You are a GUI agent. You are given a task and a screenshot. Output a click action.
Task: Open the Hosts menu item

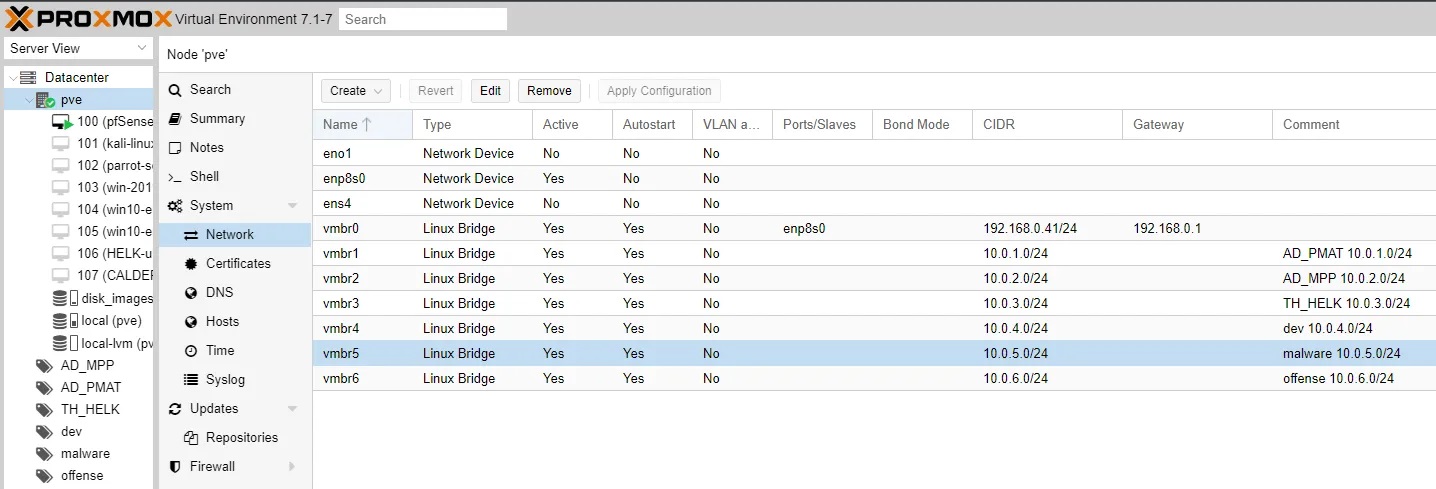click(x=236, y=321)
